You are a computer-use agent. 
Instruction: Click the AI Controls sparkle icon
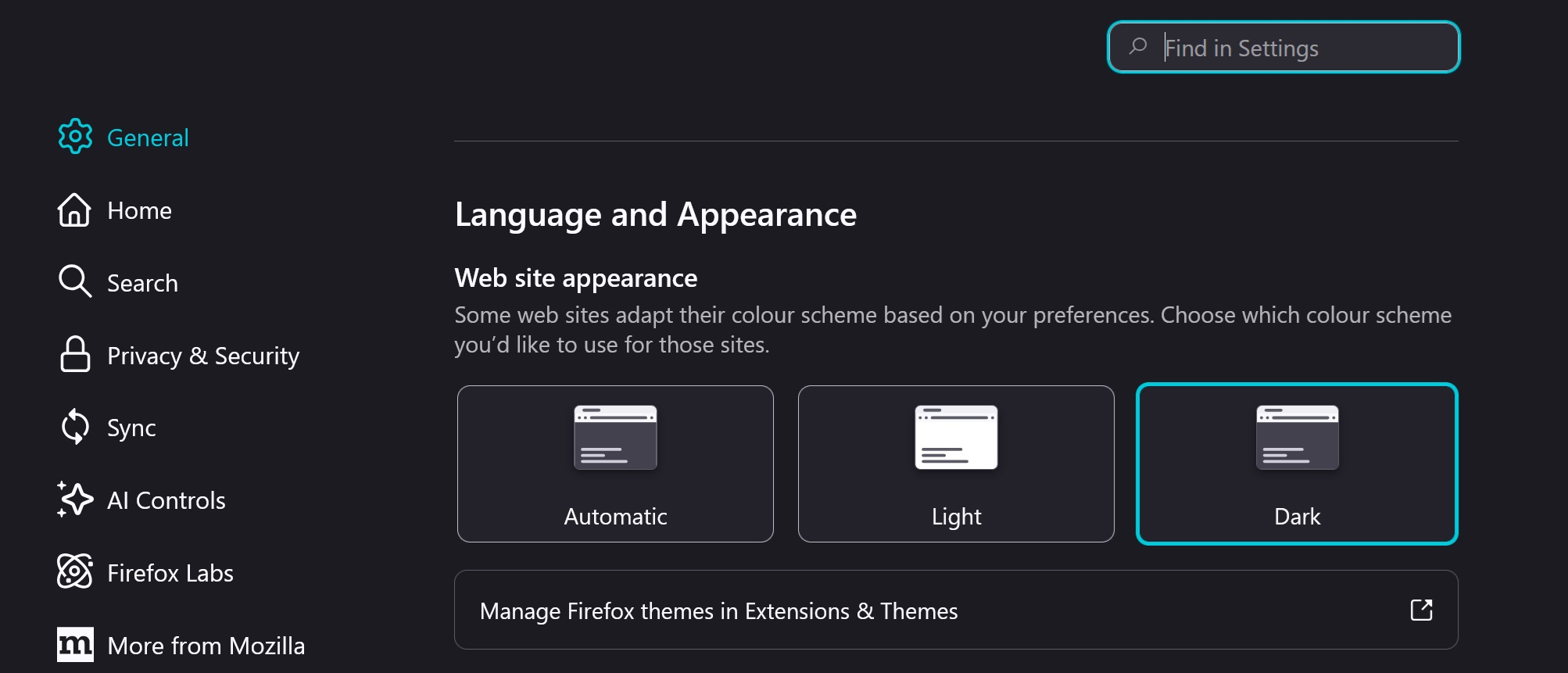click(75, 499)
